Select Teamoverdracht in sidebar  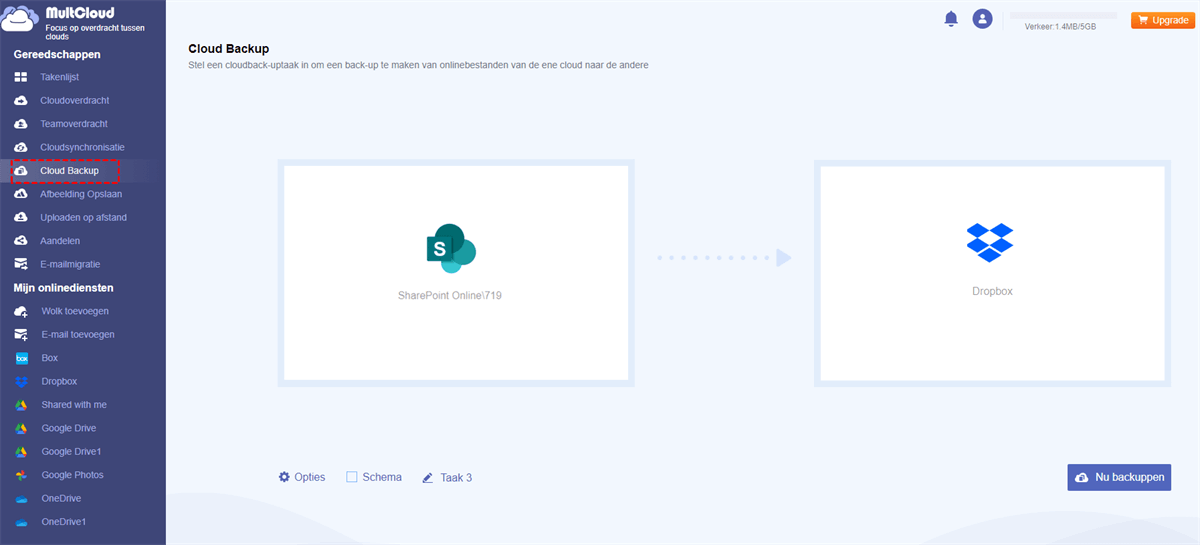[x=74, y=124]
